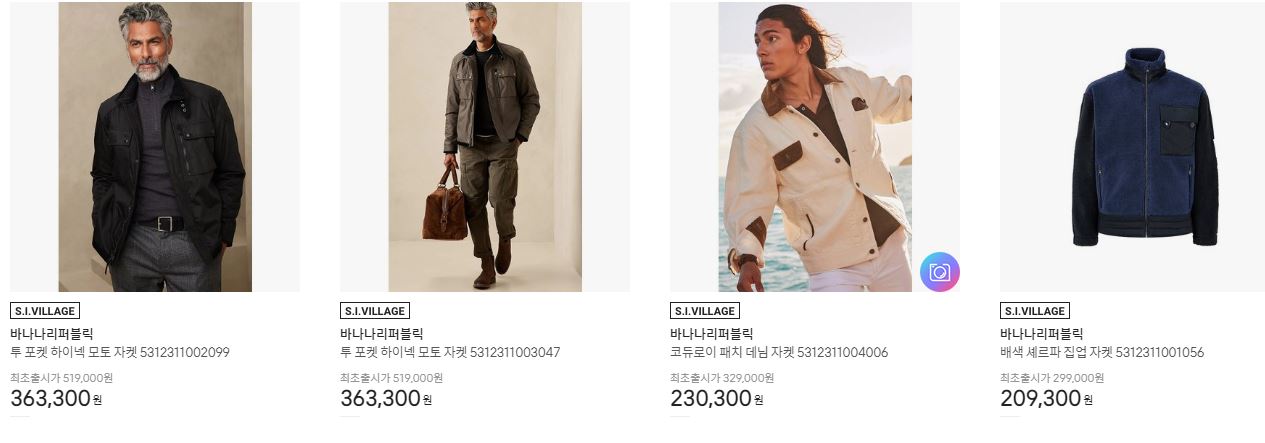The image size is (1265, 443).
Task: Click the 209,300원 price
Action: pyautogui.click(x=1046, y=398)
